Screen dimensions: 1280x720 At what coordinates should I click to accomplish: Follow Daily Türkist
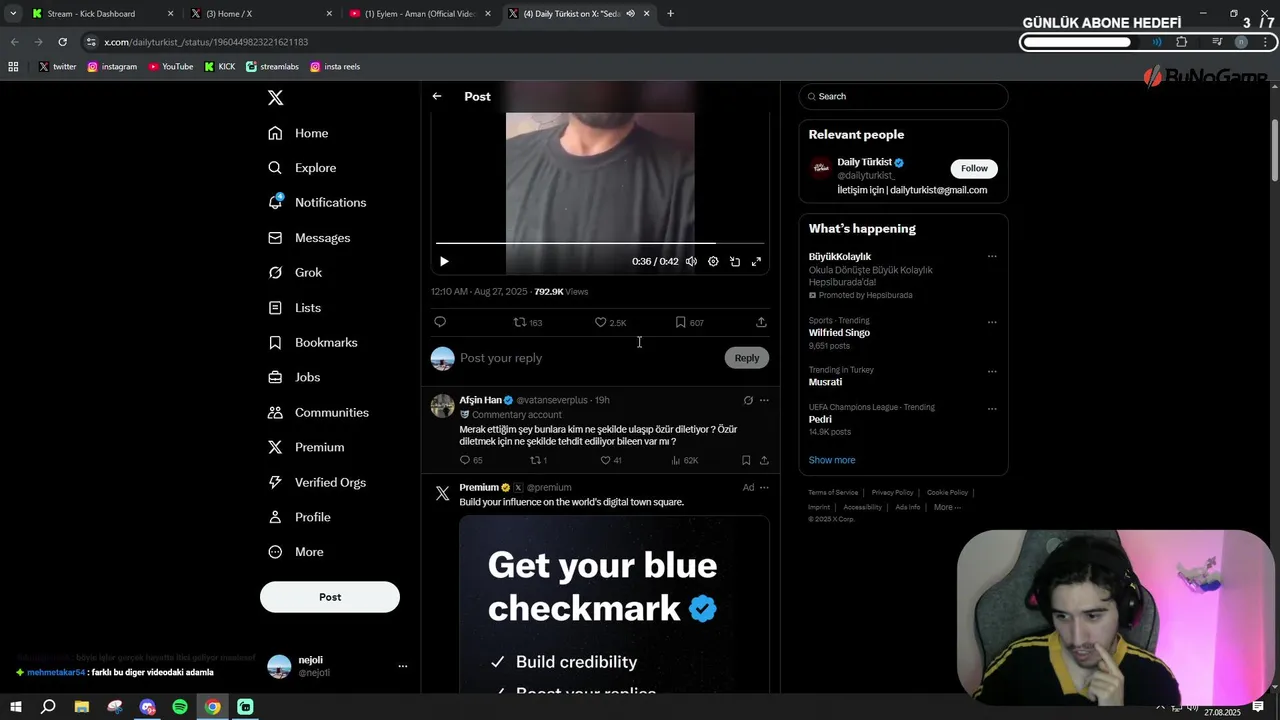point(974,168)
